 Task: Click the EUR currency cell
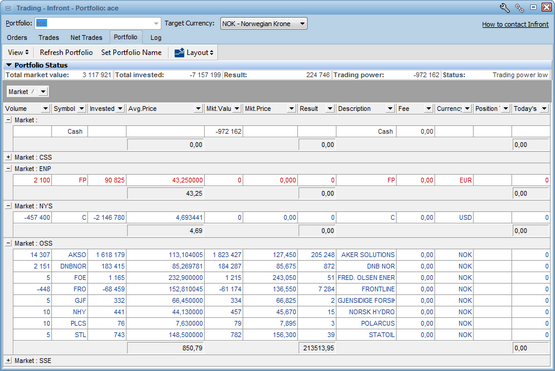click(x=454, y=180)
